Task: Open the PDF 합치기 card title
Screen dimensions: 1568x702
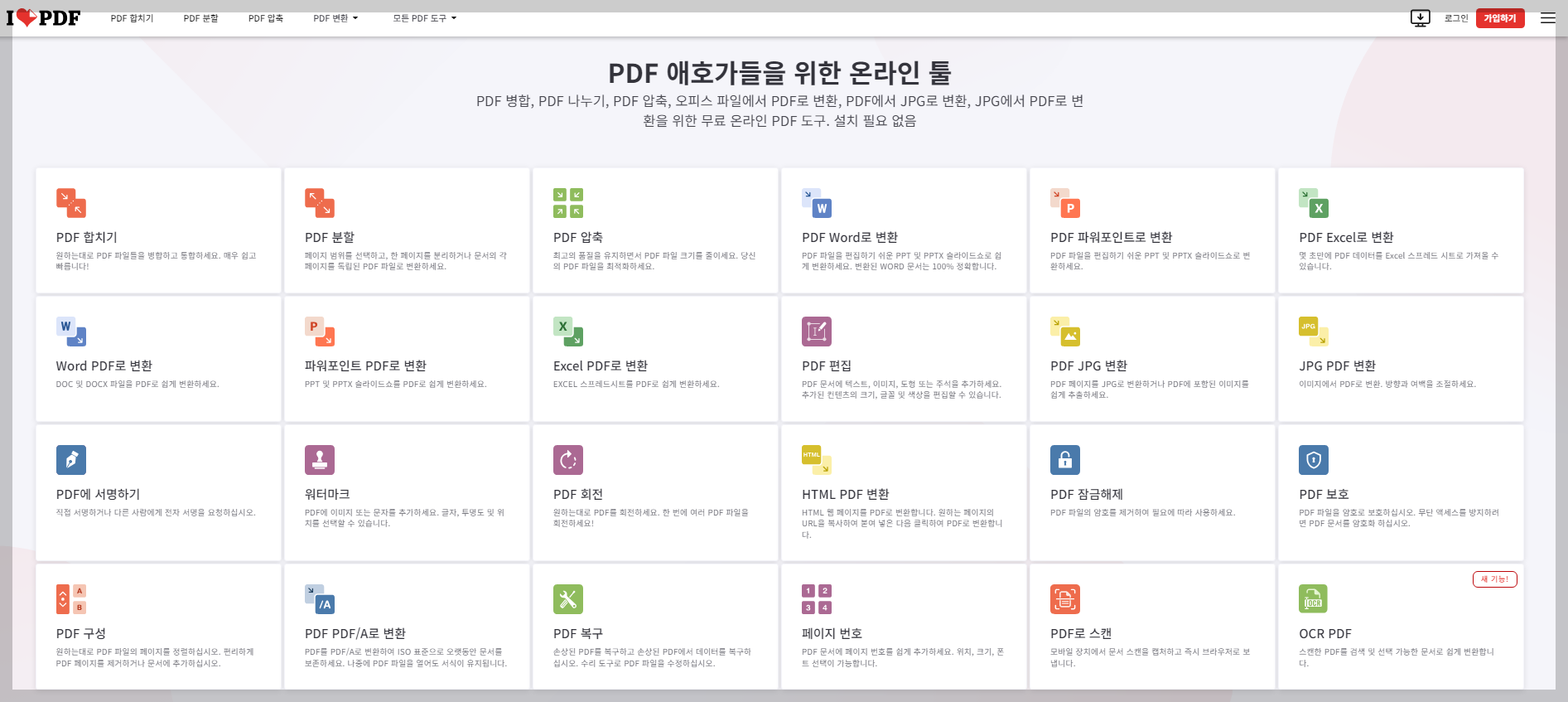Action: point(87,237)
